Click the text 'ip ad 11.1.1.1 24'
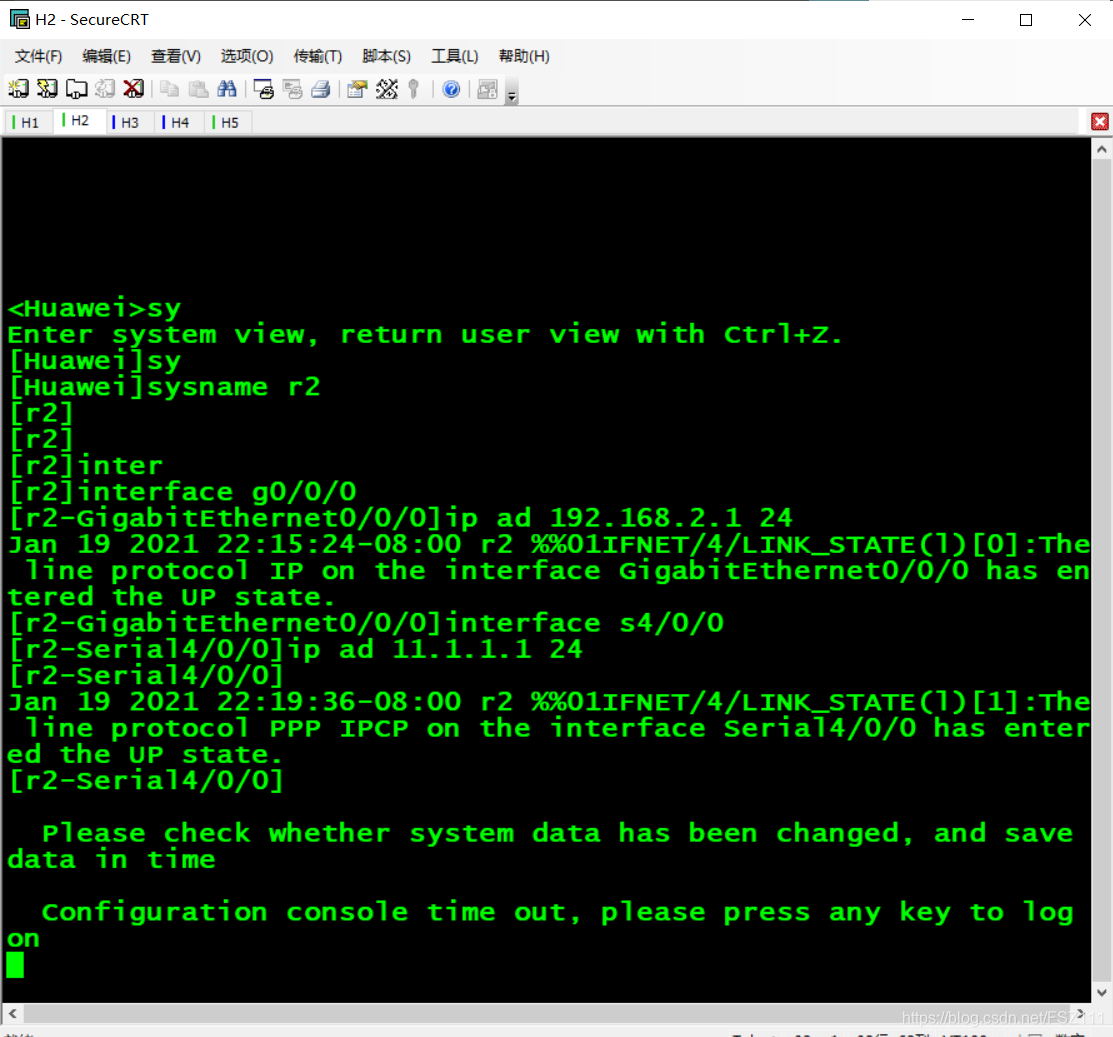Viewport: 1113px width, 1037px height. pyautogui.click(x=434, y=649)
